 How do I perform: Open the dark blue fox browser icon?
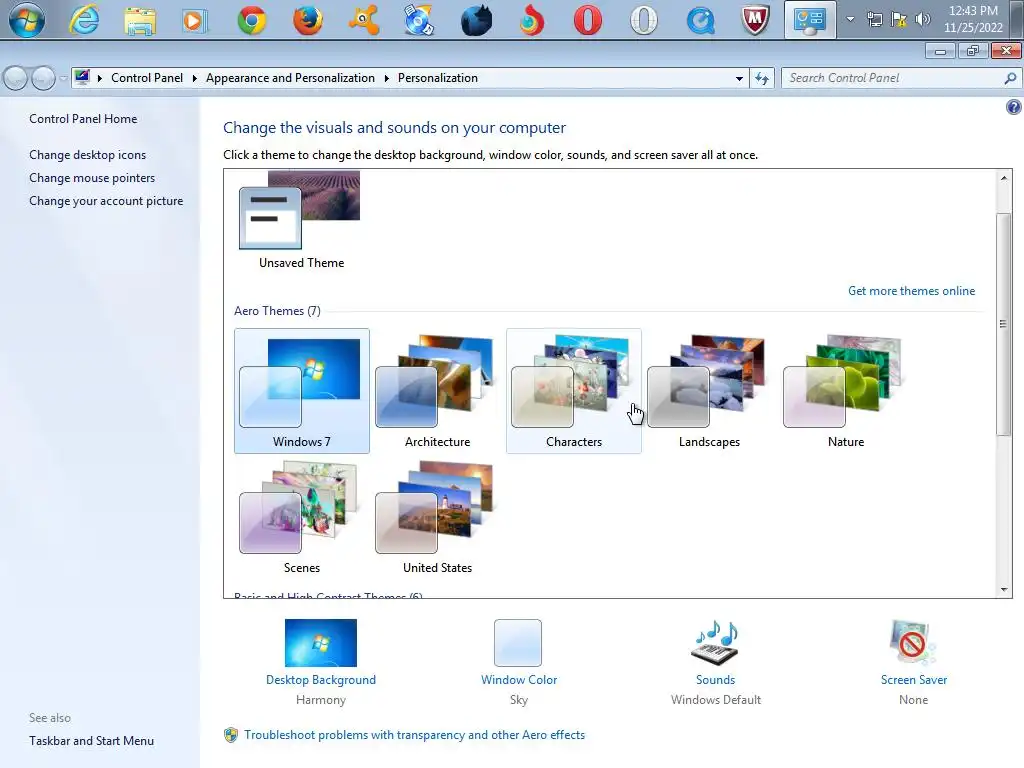click(476, 20)
